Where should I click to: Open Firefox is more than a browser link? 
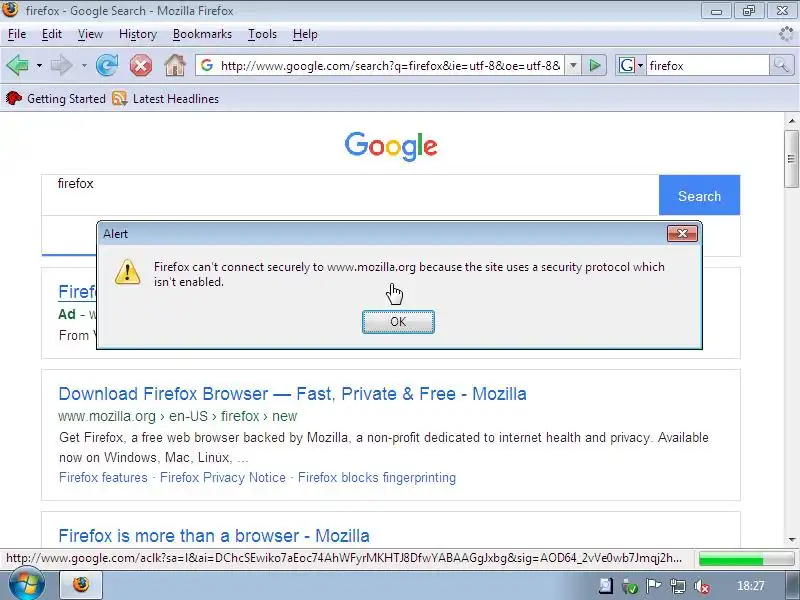click(214, 536)
